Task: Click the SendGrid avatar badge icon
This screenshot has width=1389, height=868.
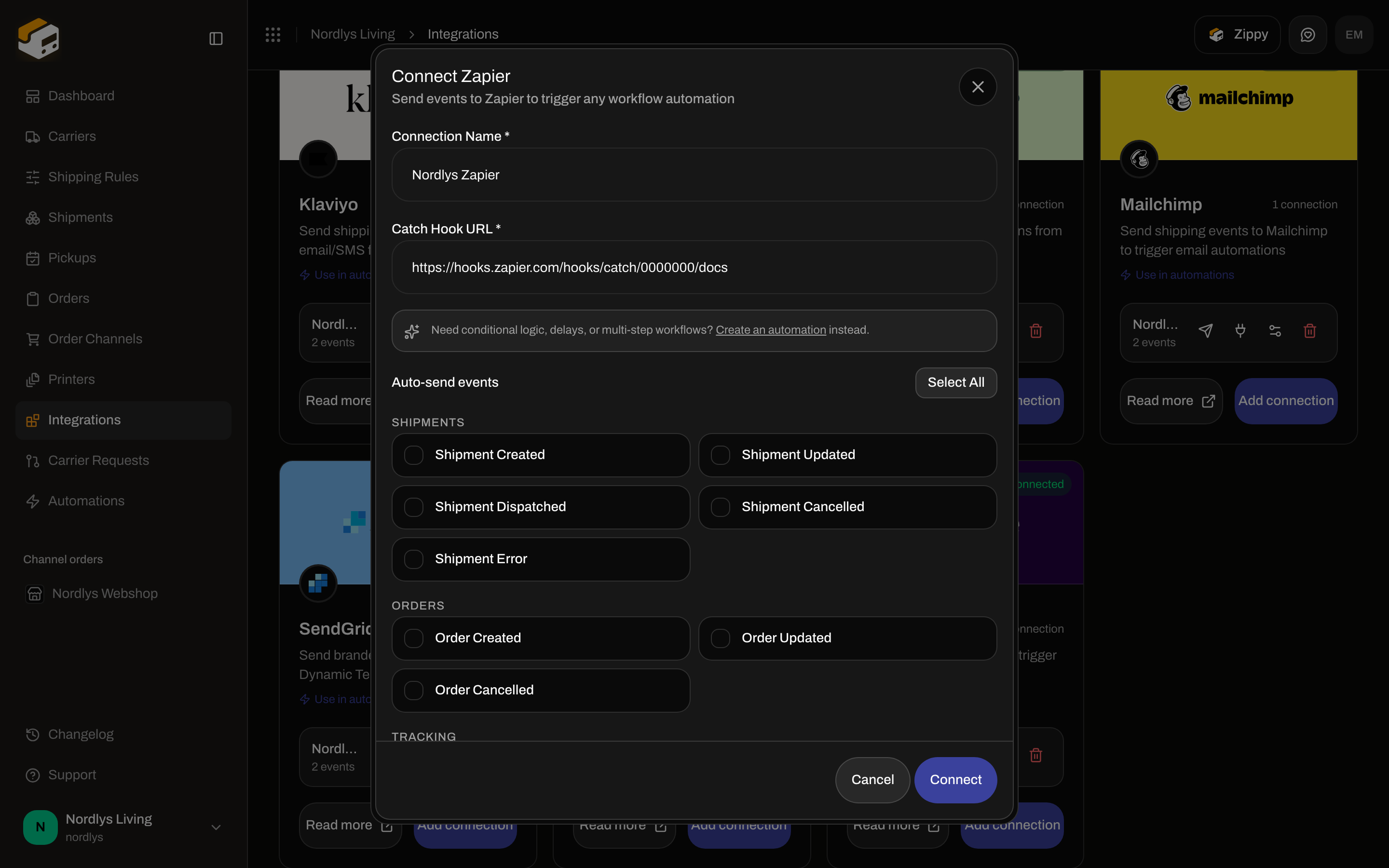Action: point(318,583)
